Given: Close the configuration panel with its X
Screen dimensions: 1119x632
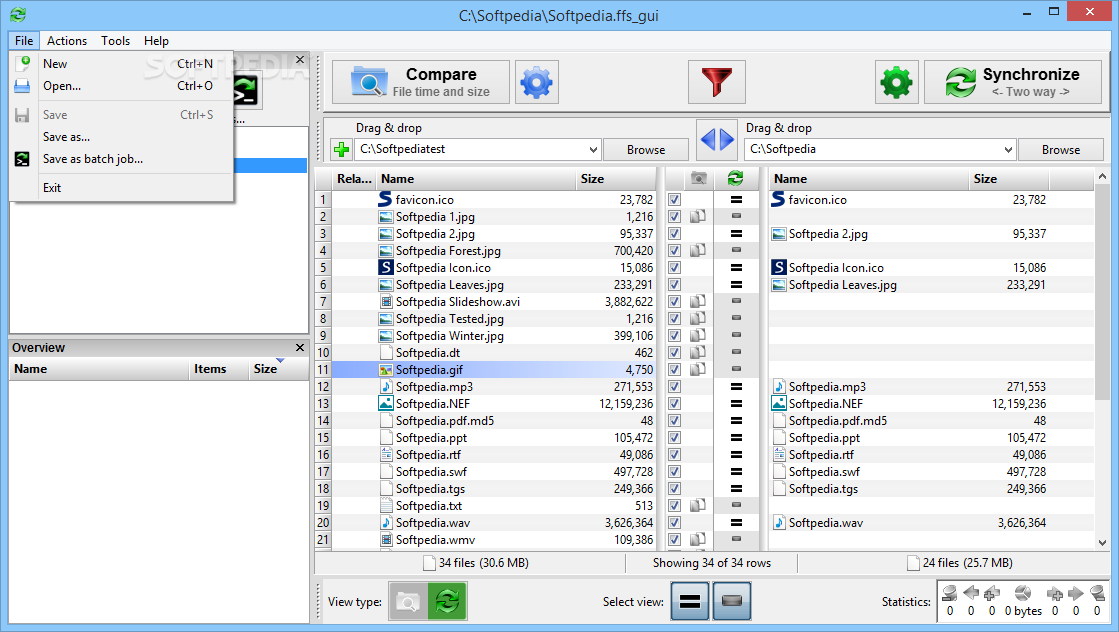Looking at the screenshot, I should click(x=300, y=60).
